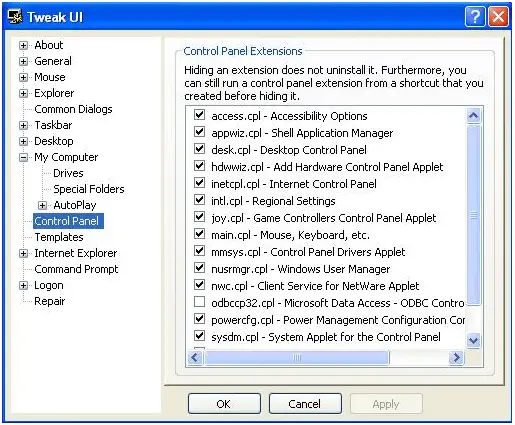Select Internet Explorer in the tree
The image size is (515, 425).
click(76, 253)
